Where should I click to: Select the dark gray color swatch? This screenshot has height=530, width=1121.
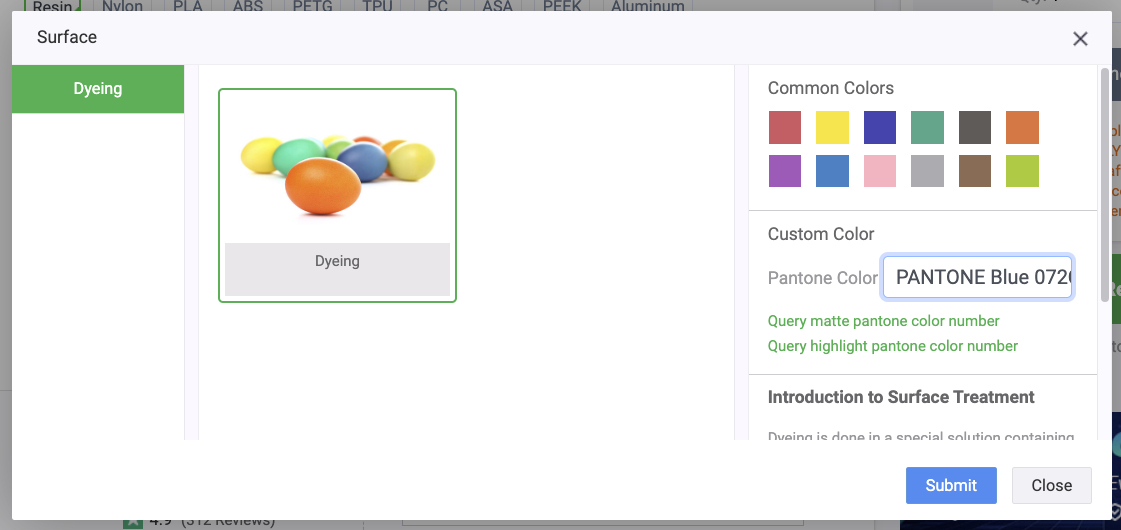click(975, 128)
